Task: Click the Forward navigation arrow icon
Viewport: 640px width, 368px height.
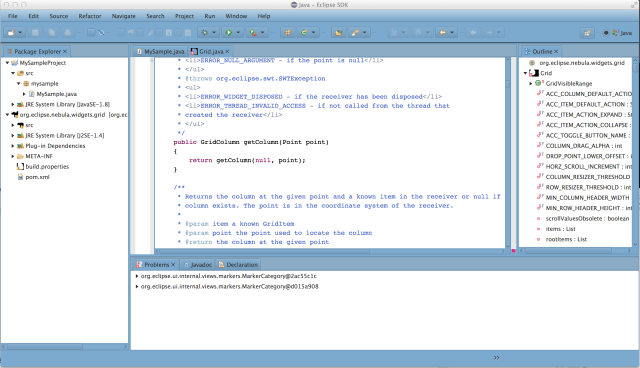Action: [x=489, y=32]
